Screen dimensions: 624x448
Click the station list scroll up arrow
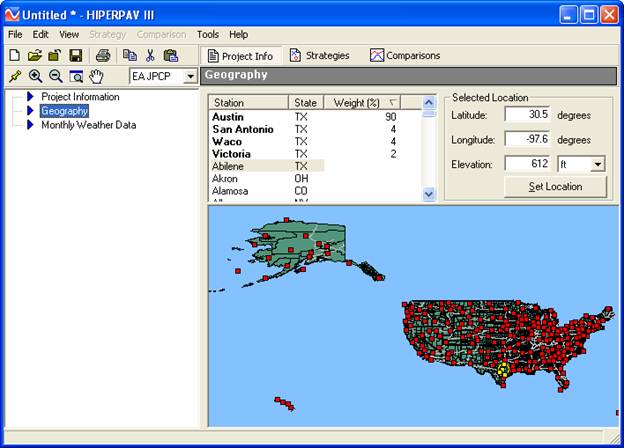coord(429,102)
